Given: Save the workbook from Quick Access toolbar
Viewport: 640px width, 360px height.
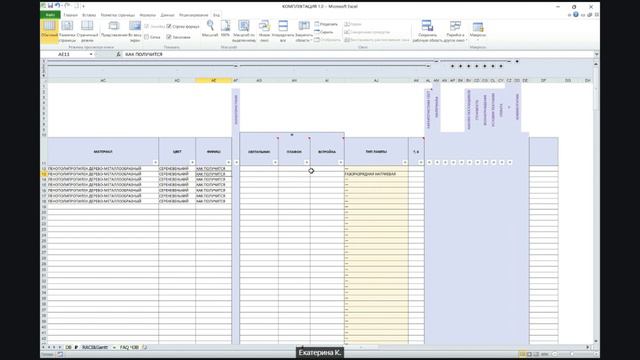Looking at the screenshot, I should click(50, 6).
